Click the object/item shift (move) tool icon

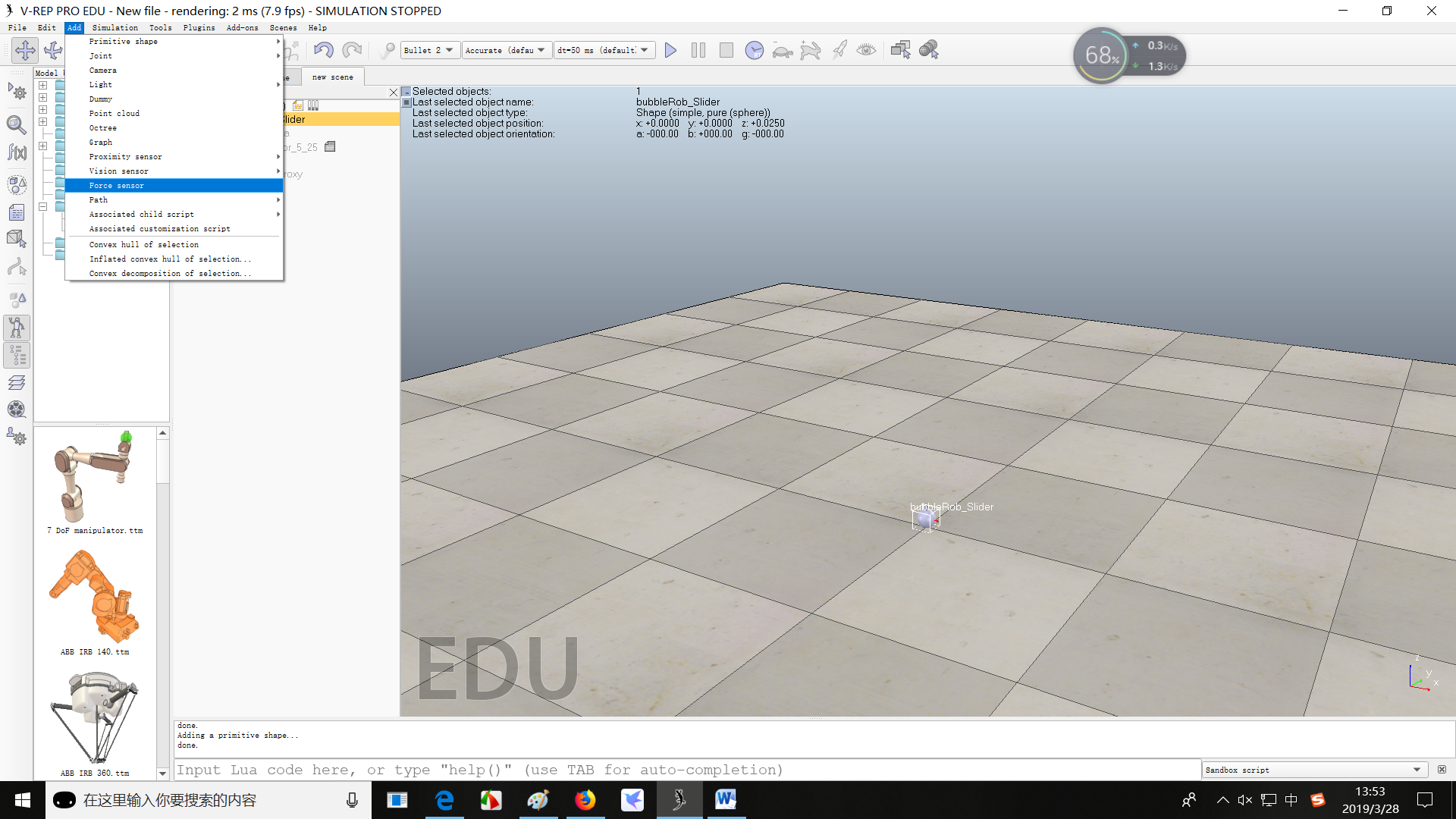25,50
